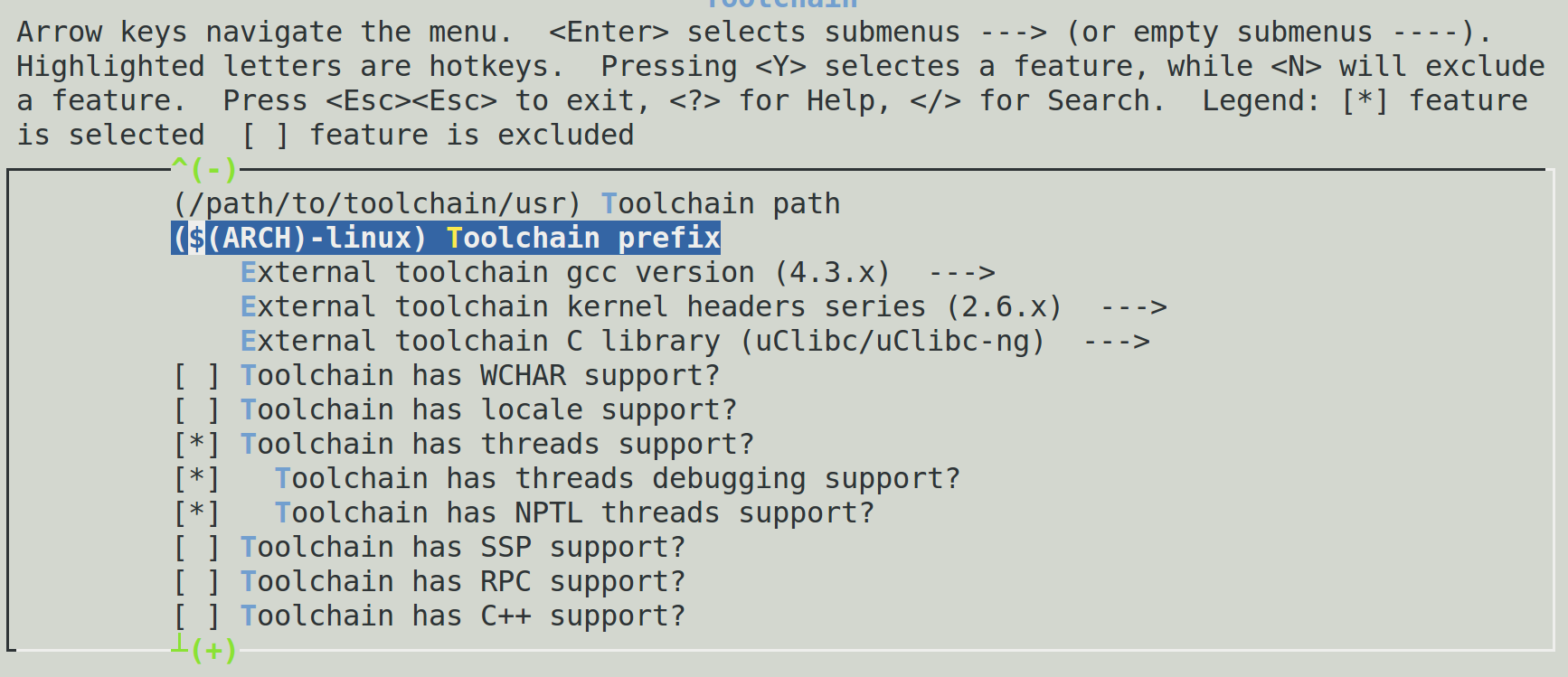Open External toolchain gcc version submenu arrow

(x=961, y=273)
